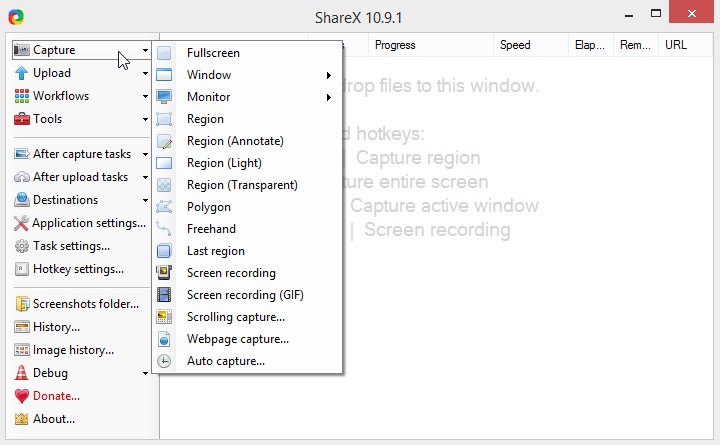This screenshot has height=445, width=720.
Task: Click the Destinations globe icon
Action: (x=22, y=200)
